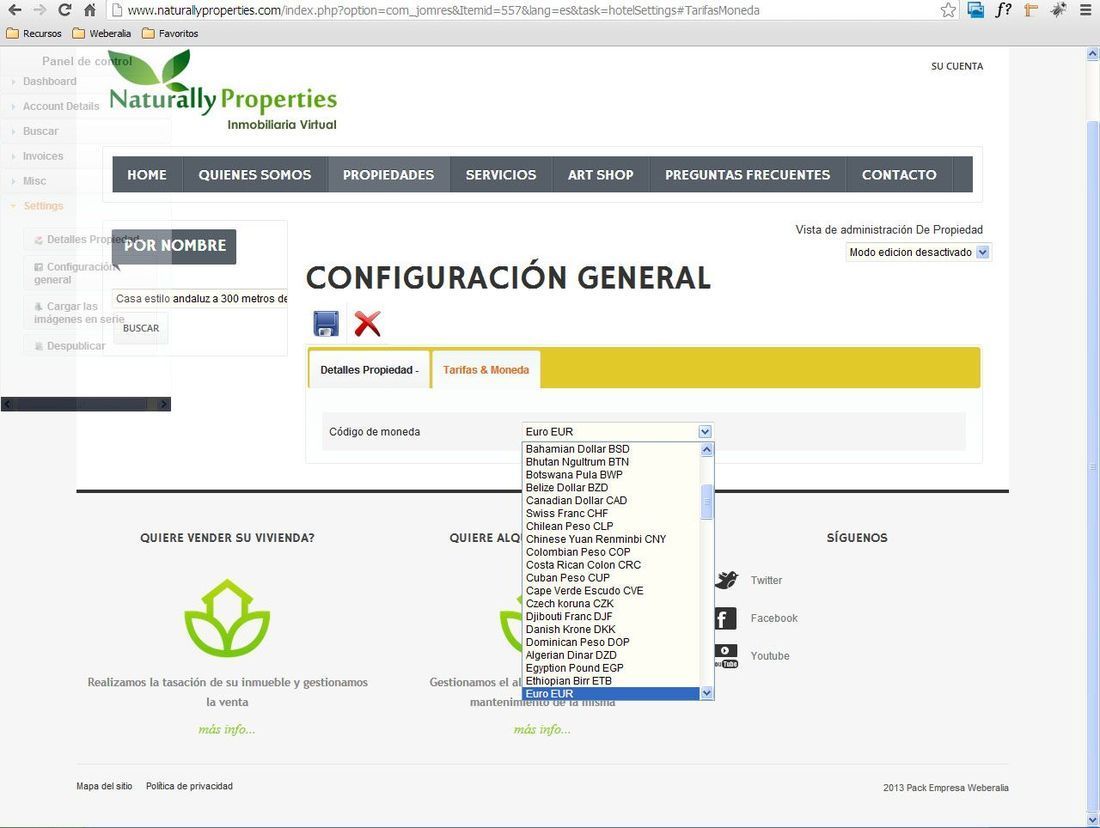
Task: Click the currency list scroll down arrow
Action: (706, 693)
